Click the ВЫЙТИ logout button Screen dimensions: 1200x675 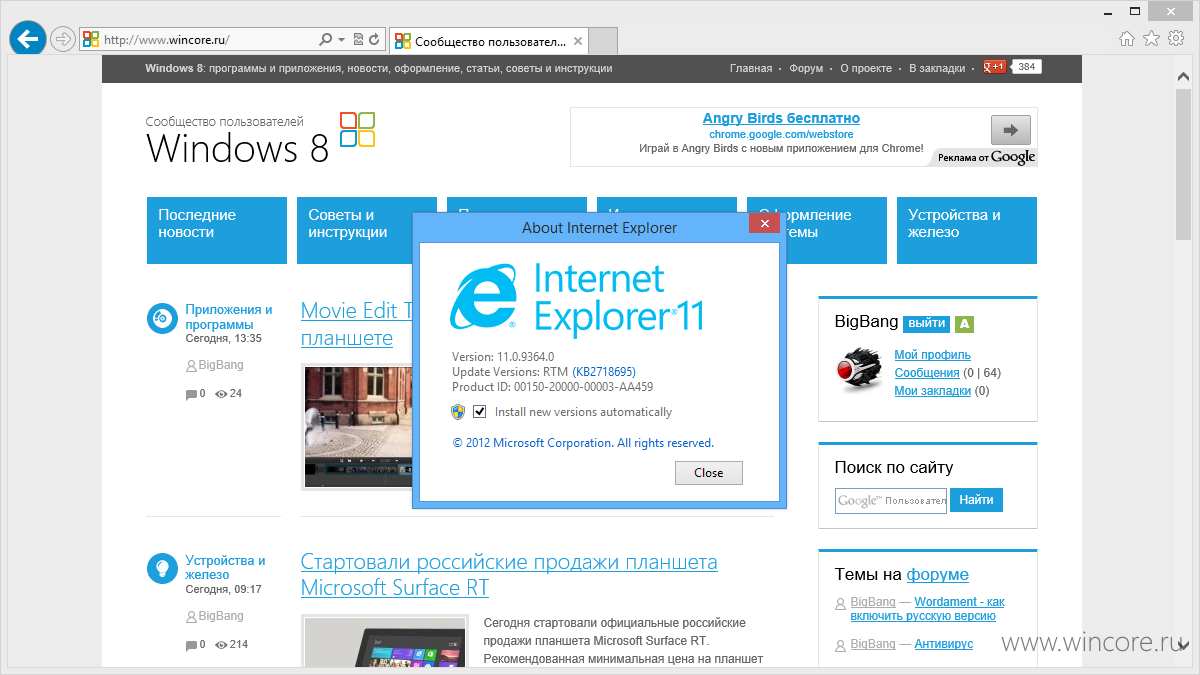coord(926,324)
